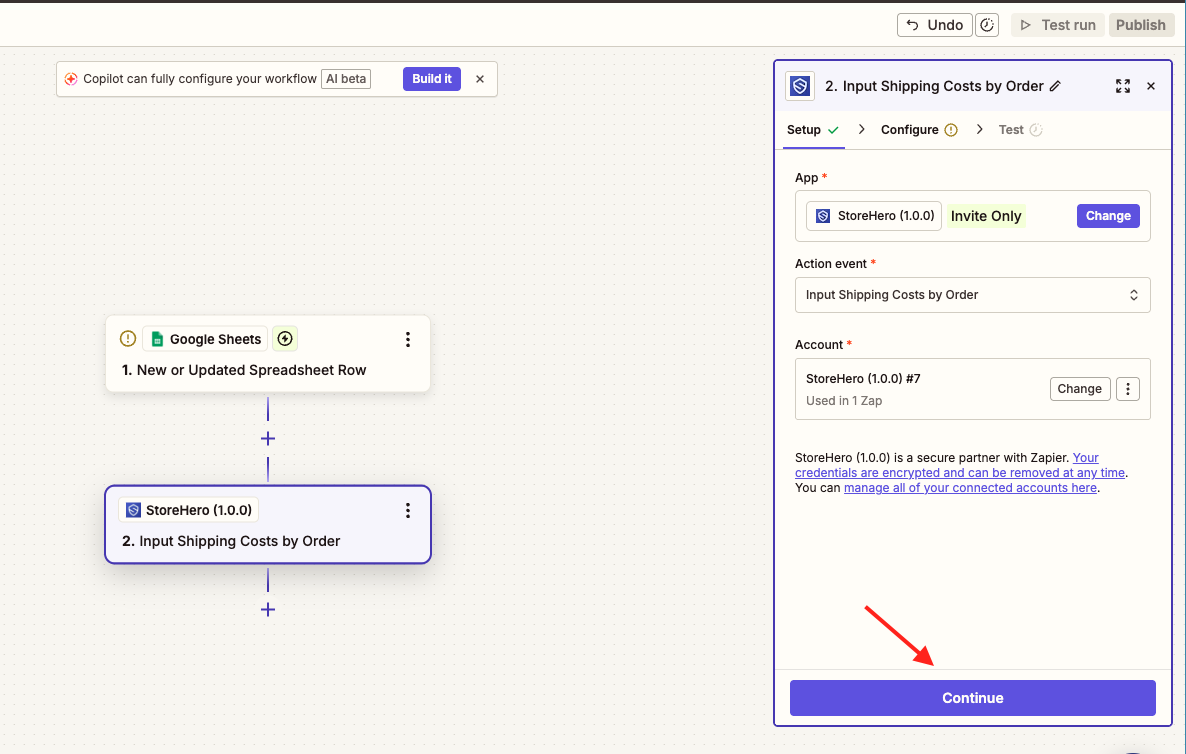Change the StoreHero account
Image resolution: width=1186 pixels, height=754 pixels.
(x=1079, y=389)
